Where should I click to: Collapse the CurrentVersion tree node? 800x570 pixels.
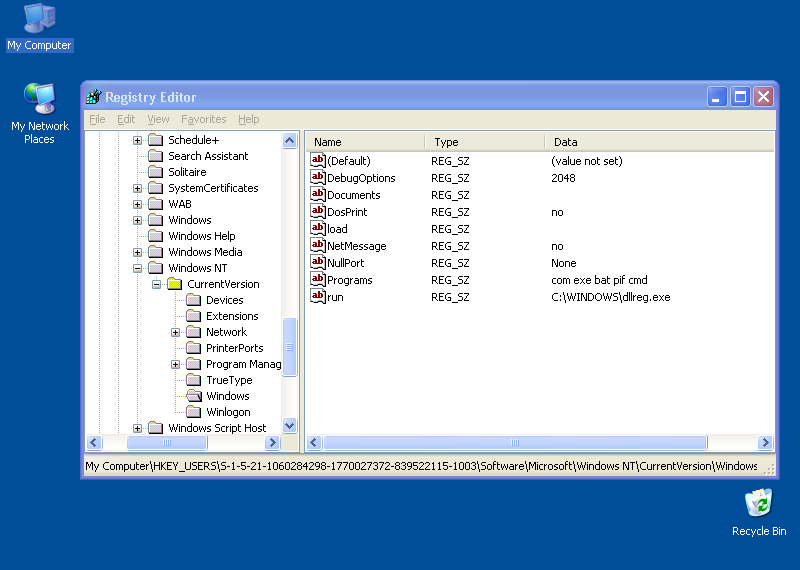(157, 284)
